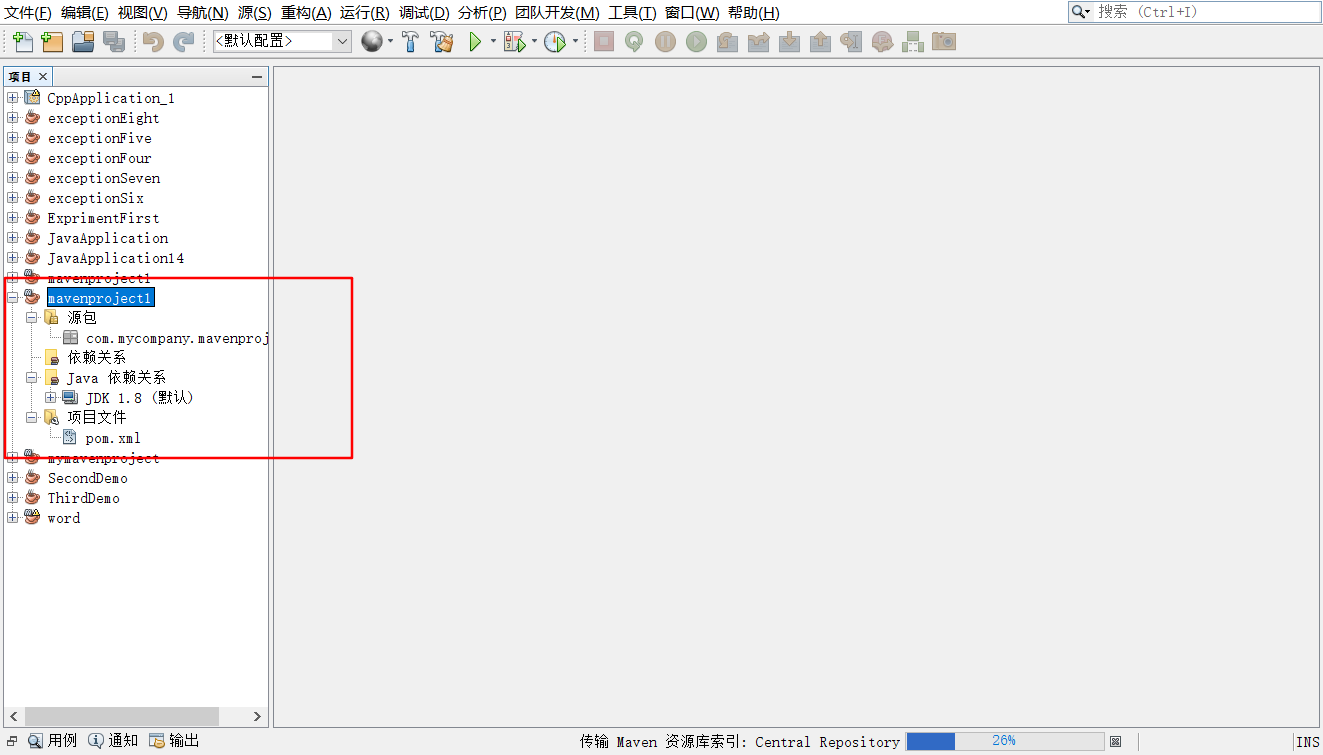Click the Step Out up-arrow icon
Image resolution: width=1323 pixels, height=755 pixels.
(x=820, y=42)
